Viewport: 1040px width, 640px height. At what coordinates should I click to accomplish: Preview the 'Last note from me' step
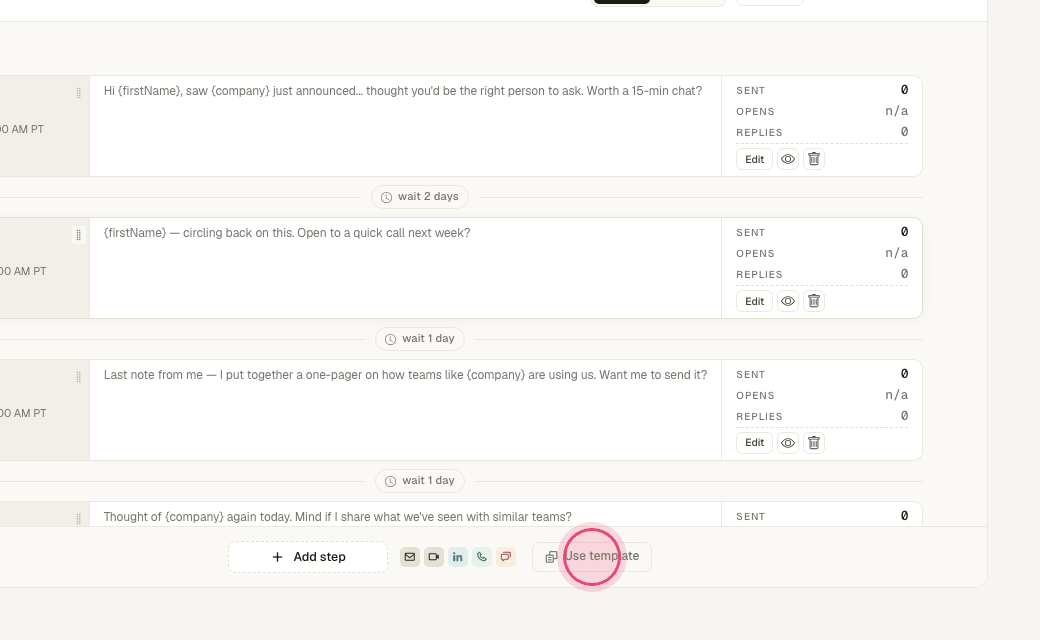click(x=788, y=443)
